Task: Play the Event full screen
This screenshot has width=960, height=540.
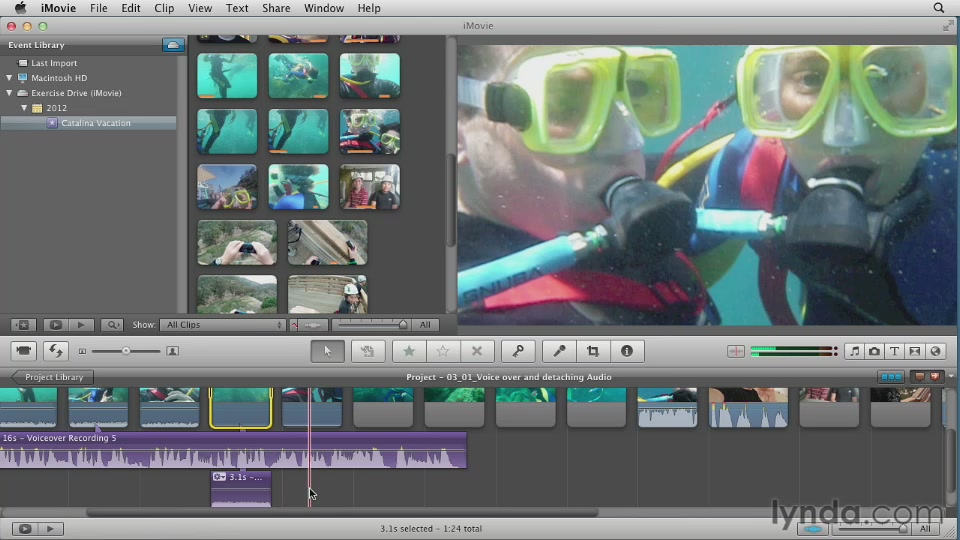Action: tap(55, 325)
